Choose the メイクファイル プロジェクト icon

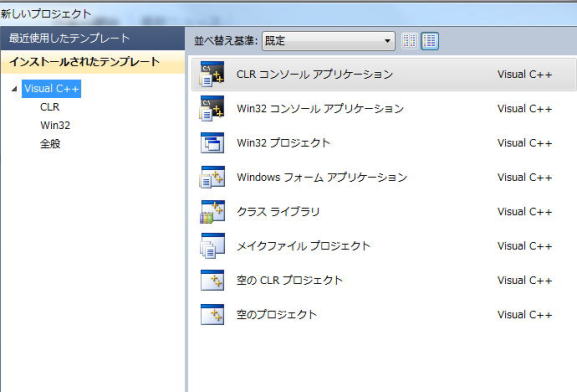coord(212,246)
